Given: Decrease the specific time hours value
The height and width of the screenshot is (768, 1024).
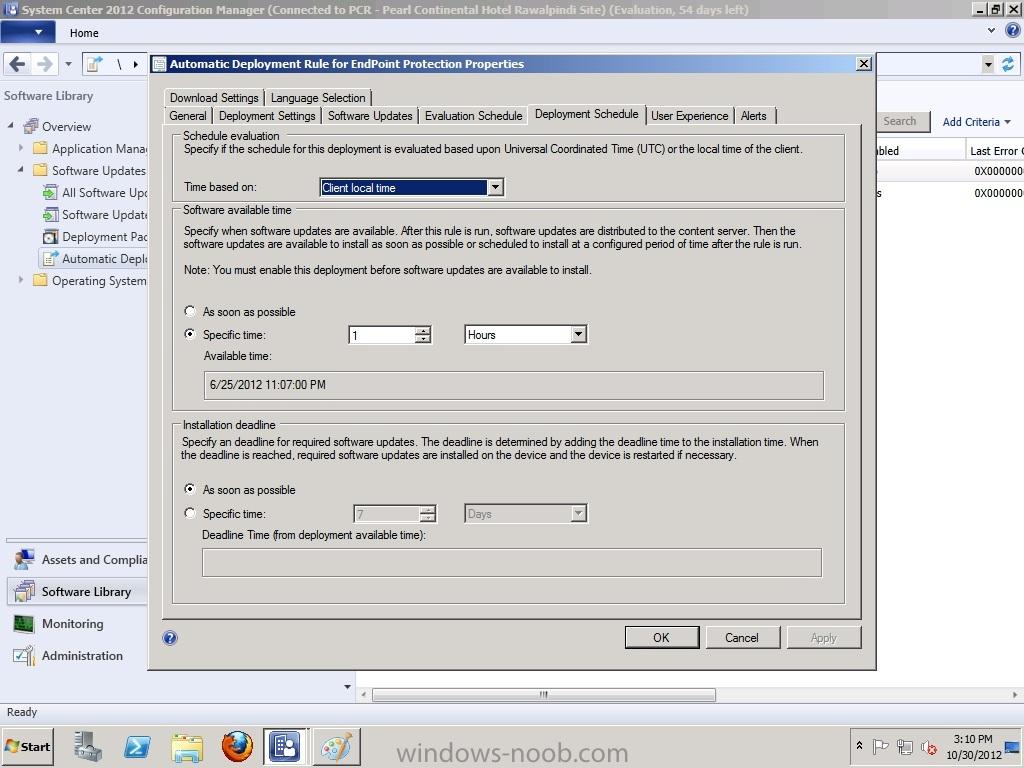Looking at the screenshot, I should pyautogui.click(x=423, y=339).
